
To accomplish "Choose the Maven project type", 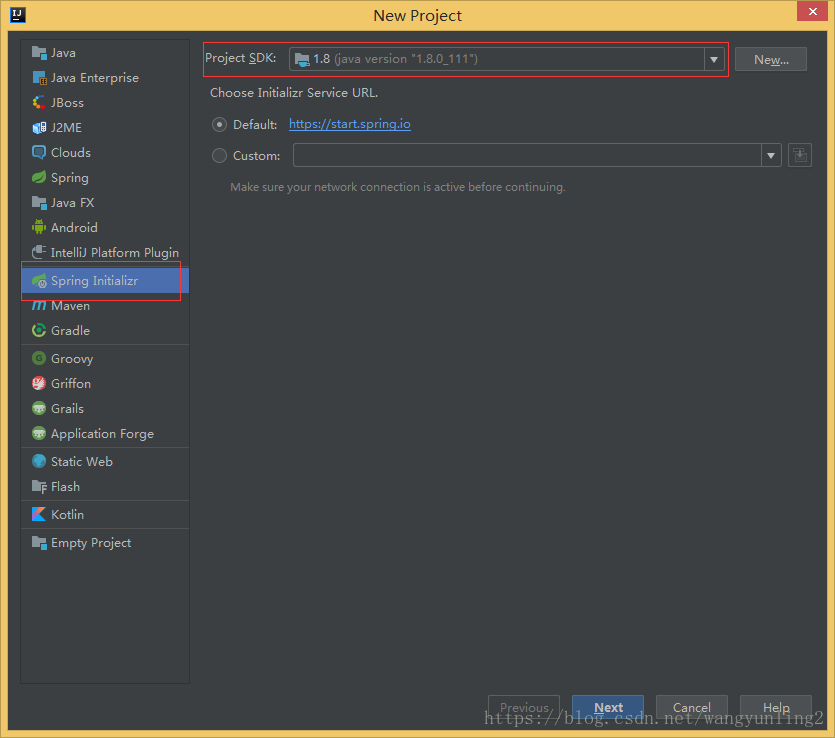I will point(105,306).
